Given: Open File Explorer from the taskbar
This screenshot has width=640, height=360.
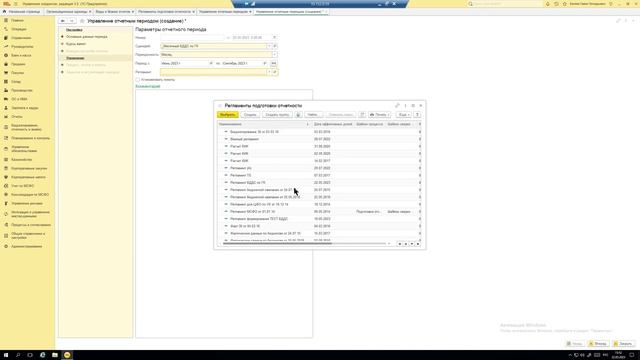Looking at the screenshot, I should coord(55,355).
